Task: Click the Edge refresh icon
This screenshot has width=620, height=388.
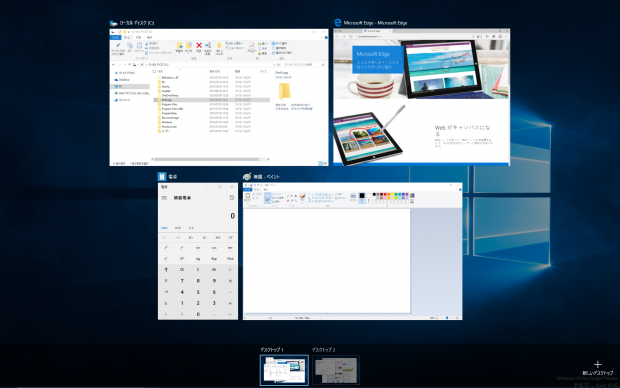Action: (351, 36)
